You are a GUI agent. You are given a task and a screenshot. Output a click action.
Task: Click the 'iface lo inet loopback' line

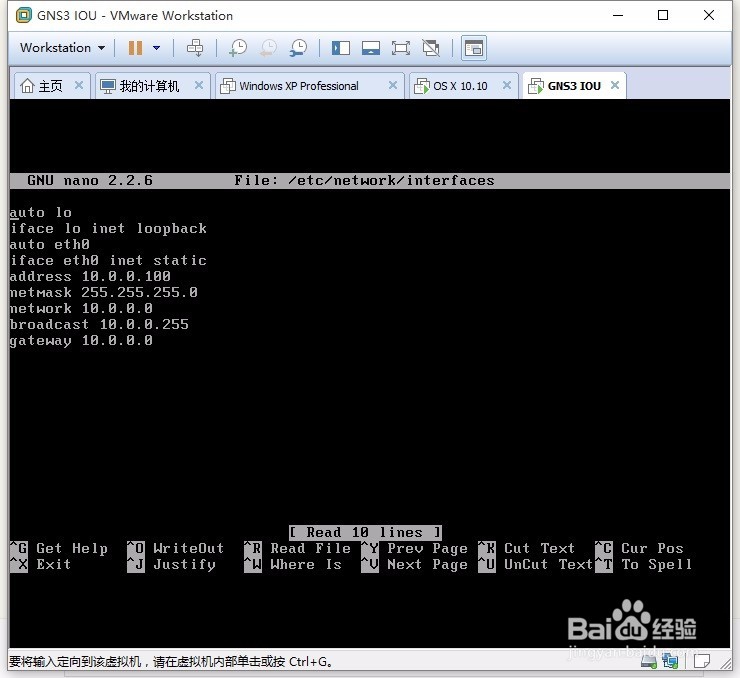[108, 228]
